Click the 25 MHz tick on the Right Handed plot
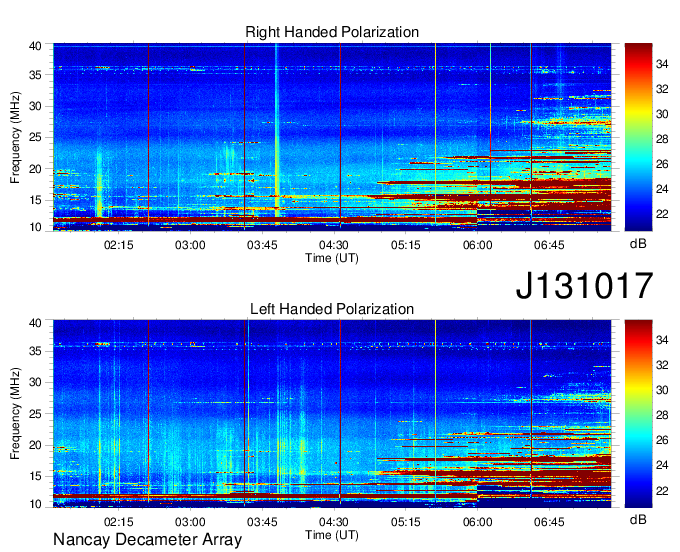Viewport: 680px width, 552px height. [35, 137]
